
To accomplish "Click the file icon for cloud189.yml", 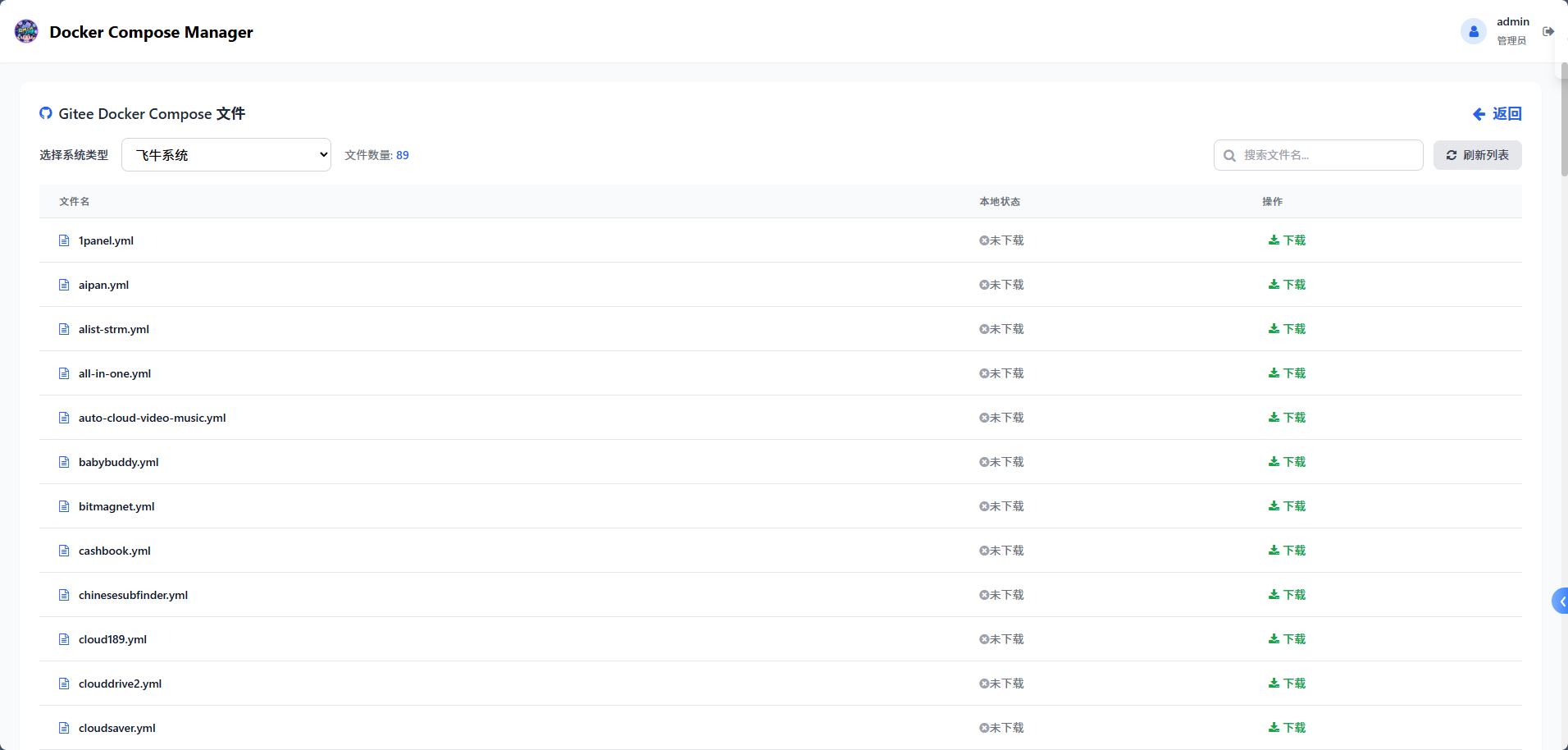I will point(64,639).
